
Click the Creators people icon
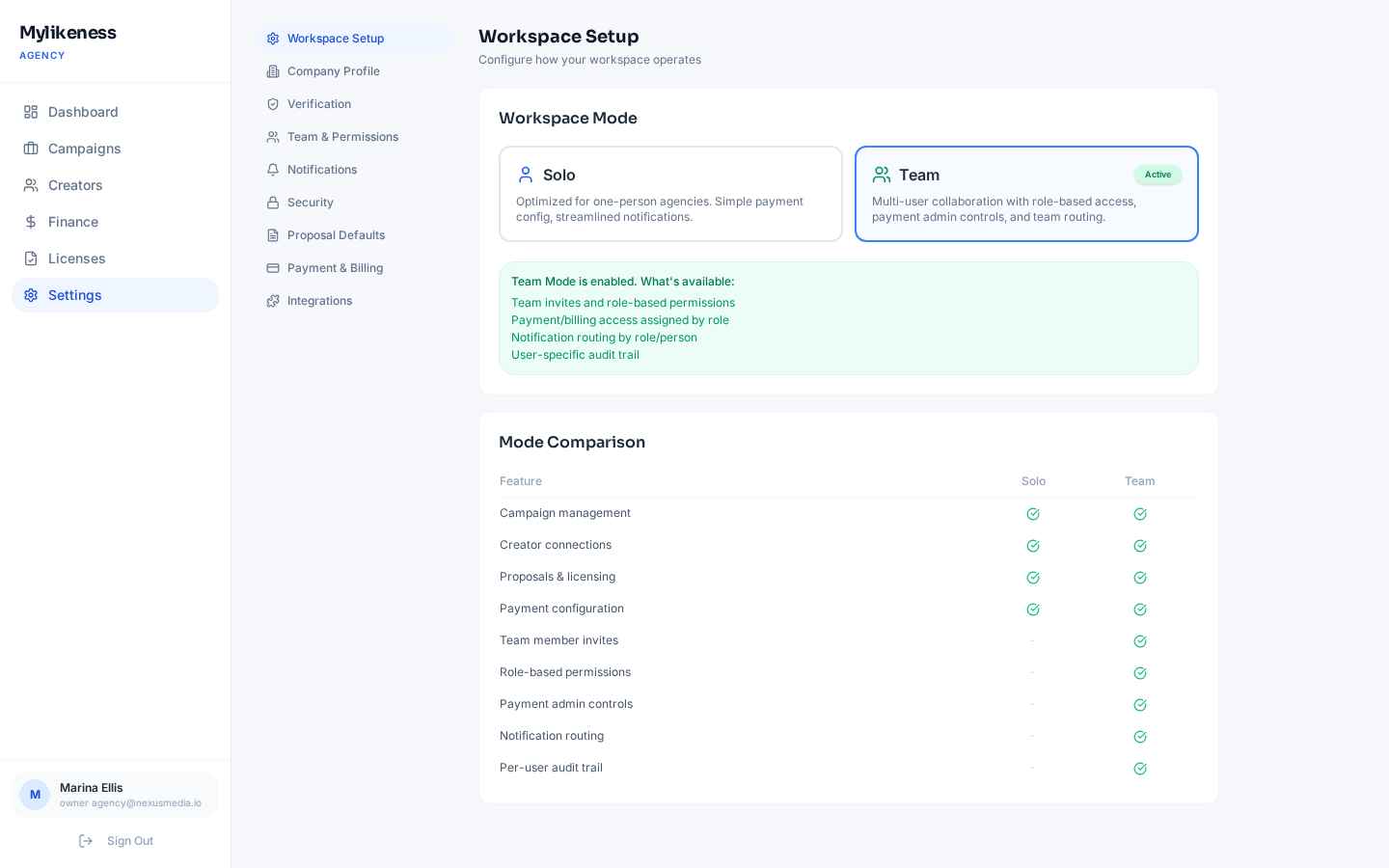[x=31, y=185]
